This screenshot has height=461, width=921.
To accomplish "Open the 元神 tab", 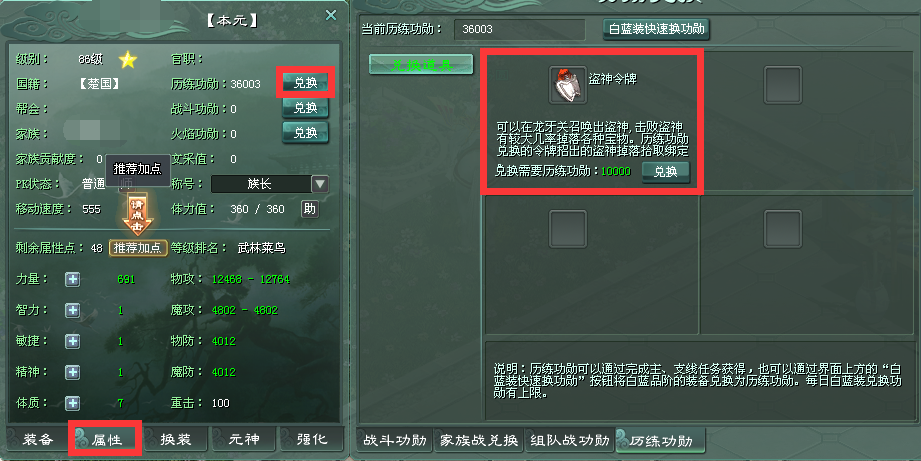I will pos(244,439).
